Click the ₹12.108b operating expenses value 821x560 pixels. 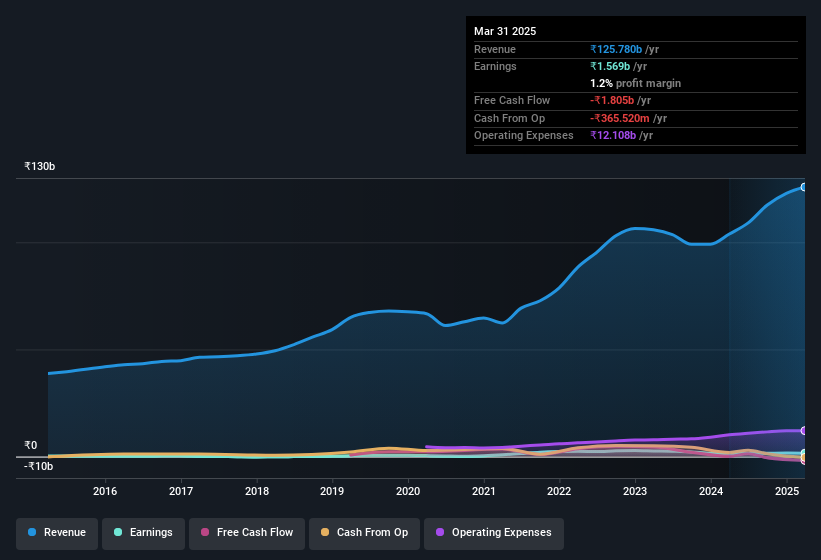click(613, 136)
